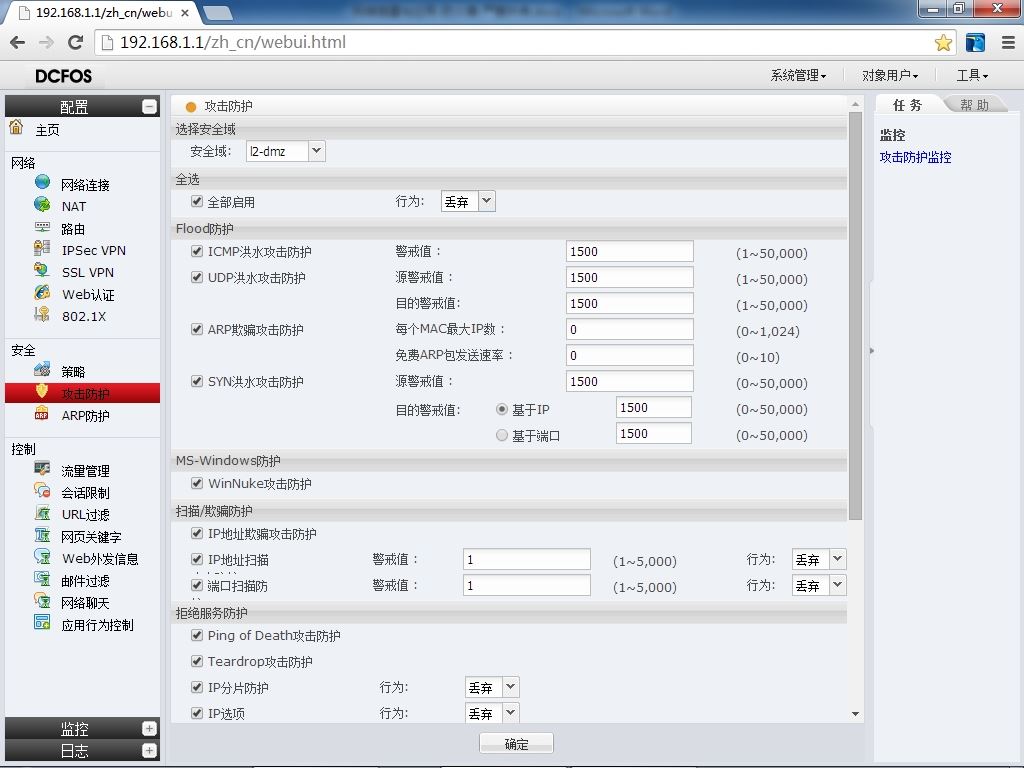Image resolution: width=1024 pixels, height=768 pixels.
Task: Toggle ICMP洪水攻击防护 checkbox
Action: [197, 251]
